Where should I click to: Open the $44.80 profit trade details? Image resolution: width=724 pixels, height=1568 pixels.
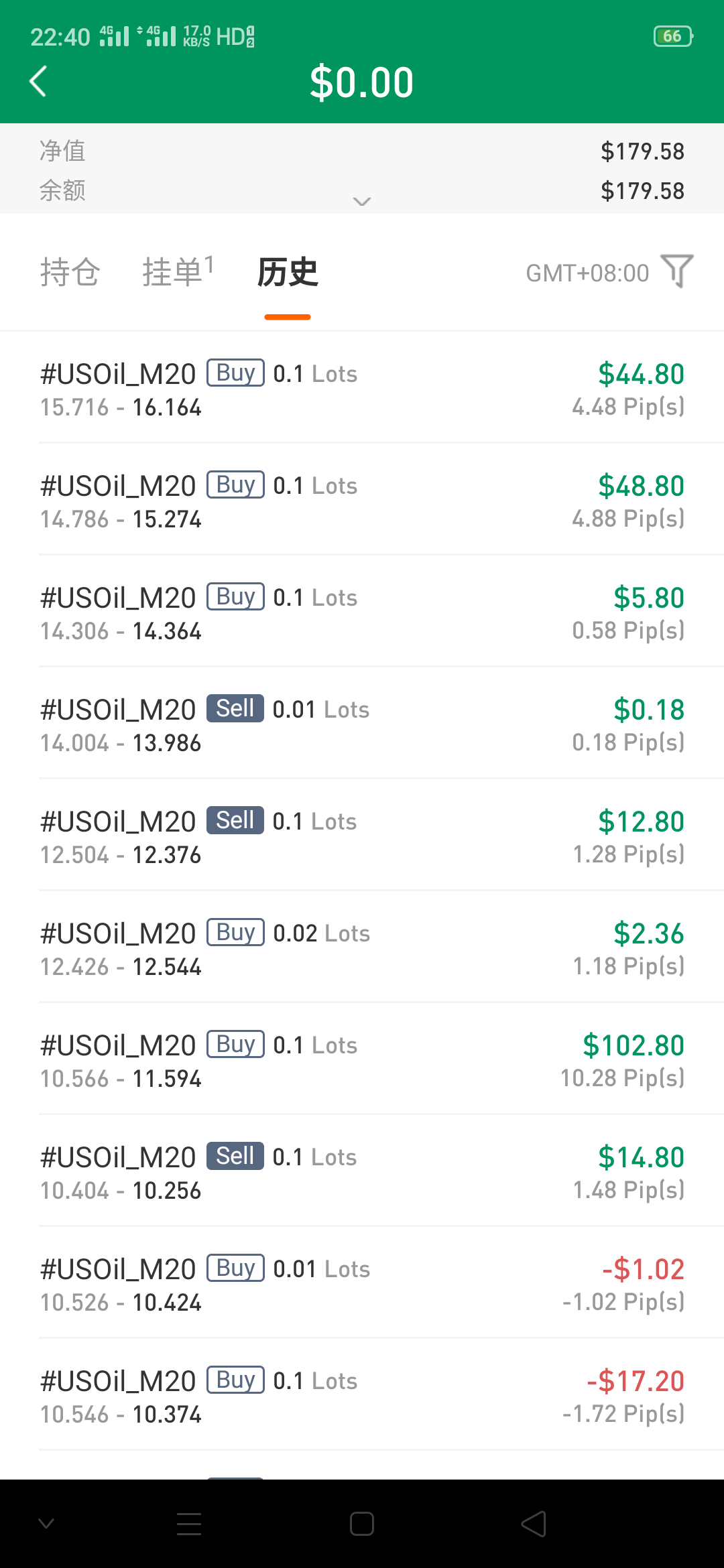click(x=362, y=389)
